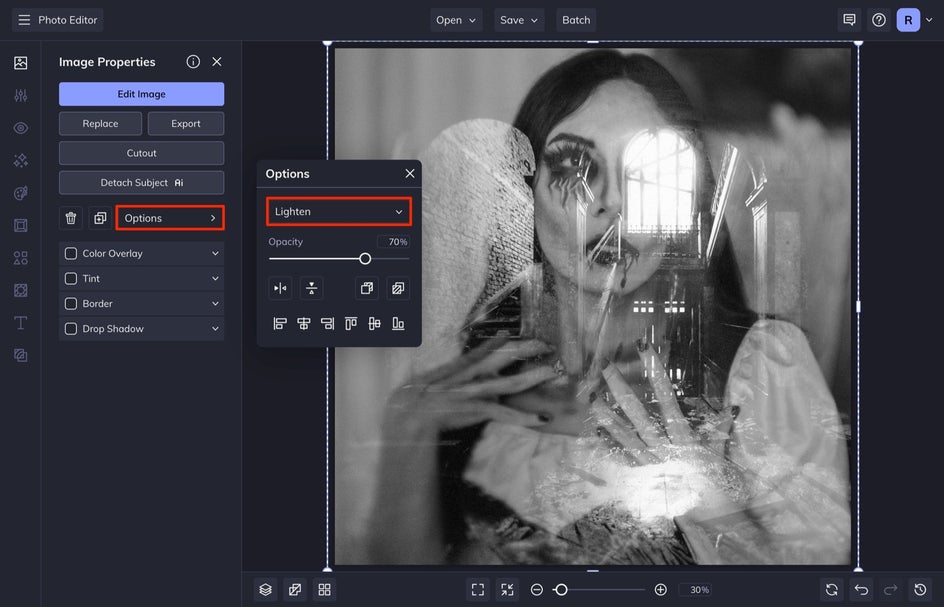Click the zoom in plus icon
Screen dimensions: 944x607
660,590
